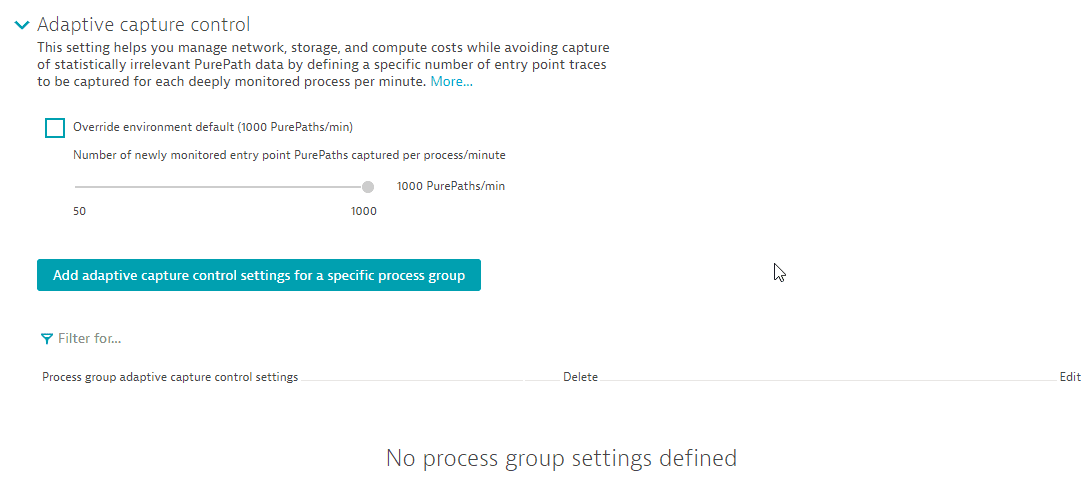Screen dimensions: 1092x484
Task: Open the More... link in the description
Action: tap(451, 82)
